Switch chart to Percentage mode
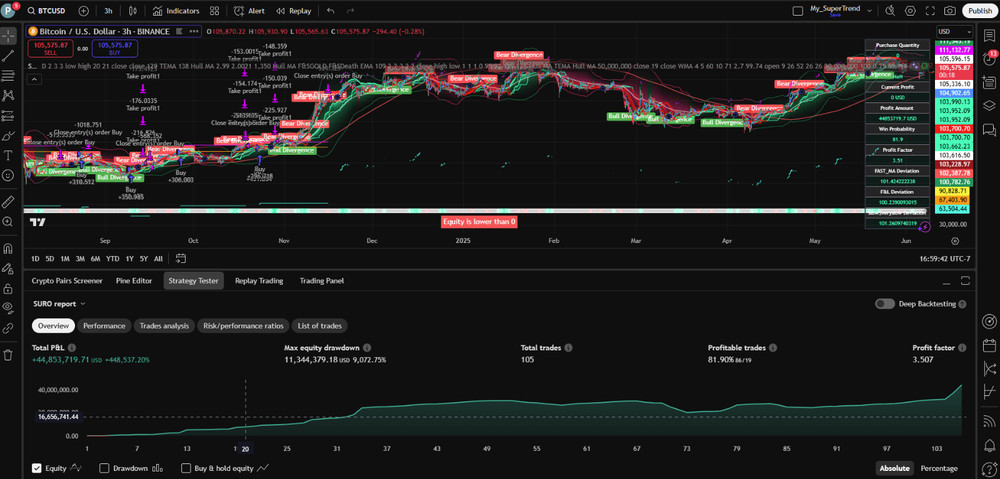The height and width of the screenshot is (479, 1000). 939,468
